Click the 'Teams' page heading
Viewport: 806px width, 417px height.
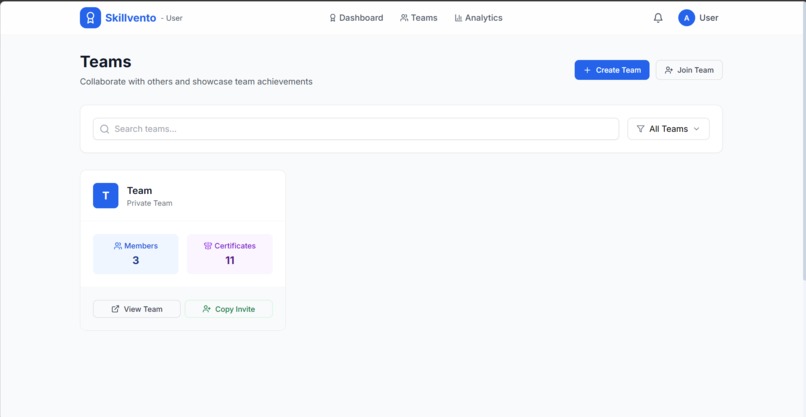[x=106, y=62]
